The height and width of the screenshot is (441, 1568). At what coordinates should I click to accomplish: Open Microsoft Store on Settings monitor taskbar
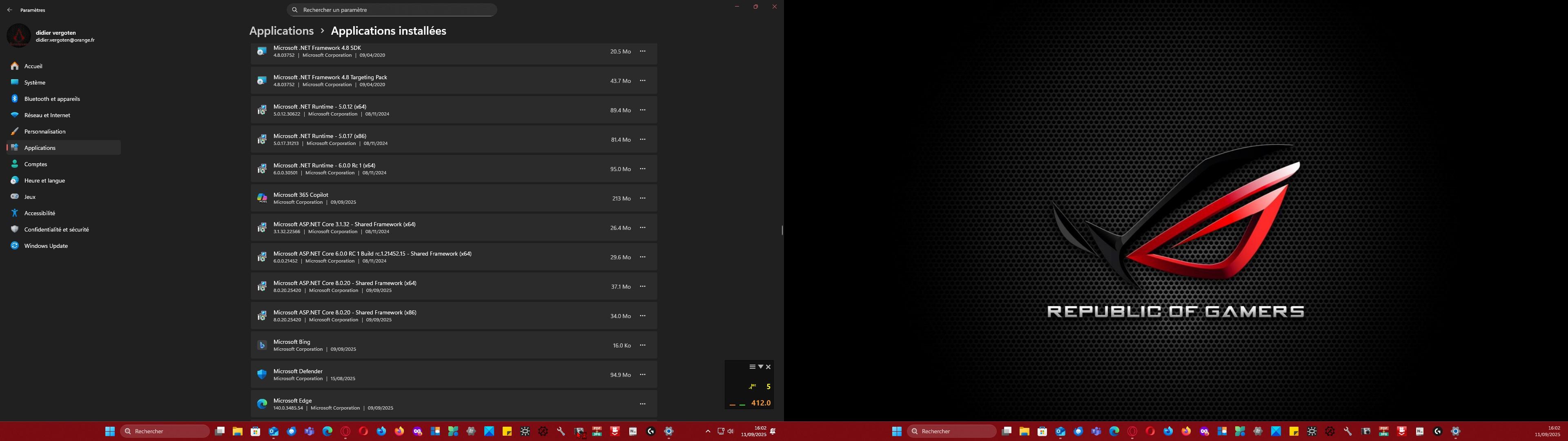256,431
